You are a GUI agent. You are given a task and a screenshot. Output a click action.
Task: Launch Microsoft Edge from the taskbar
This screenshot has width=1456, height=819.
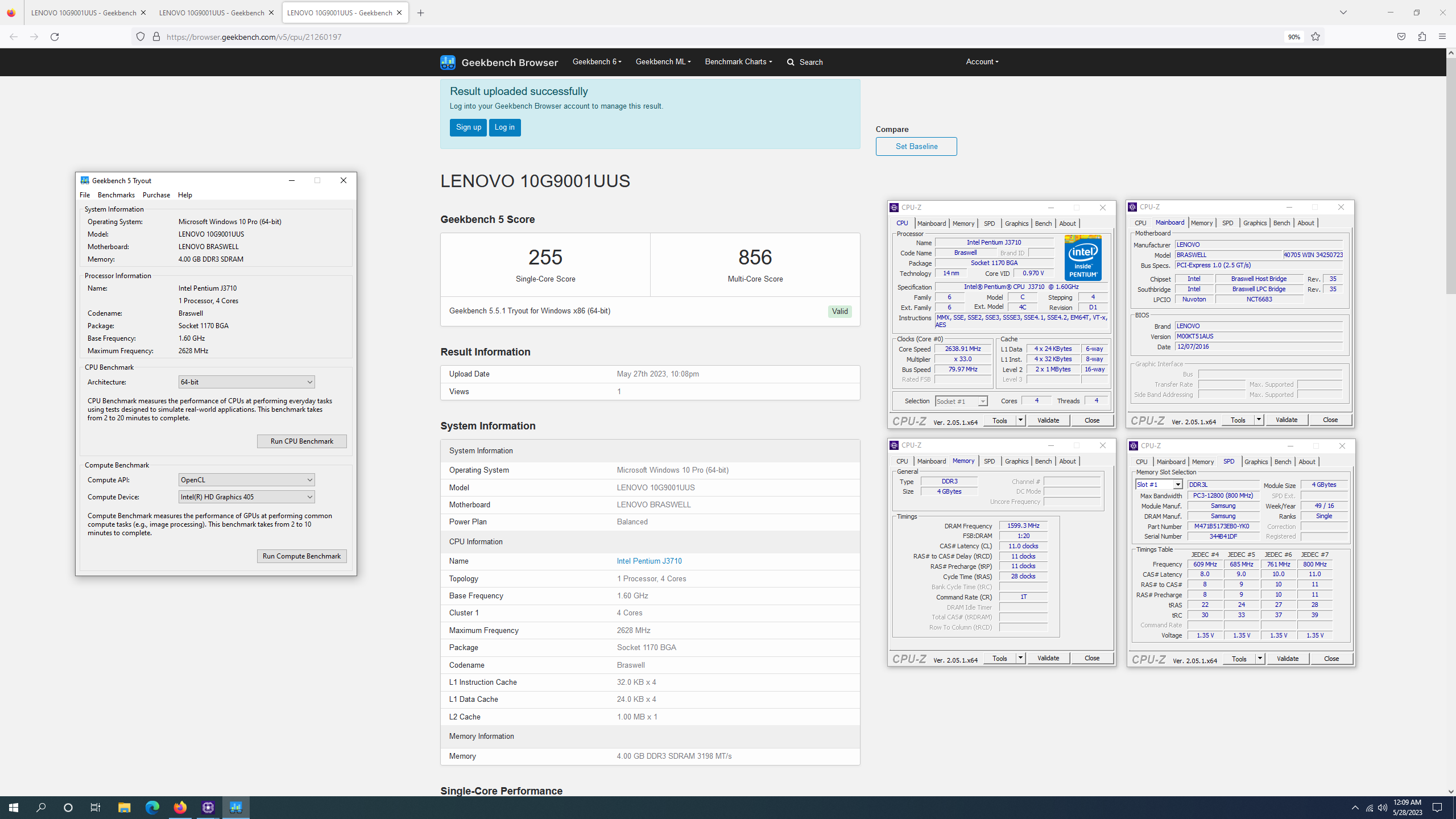[152, 808]
